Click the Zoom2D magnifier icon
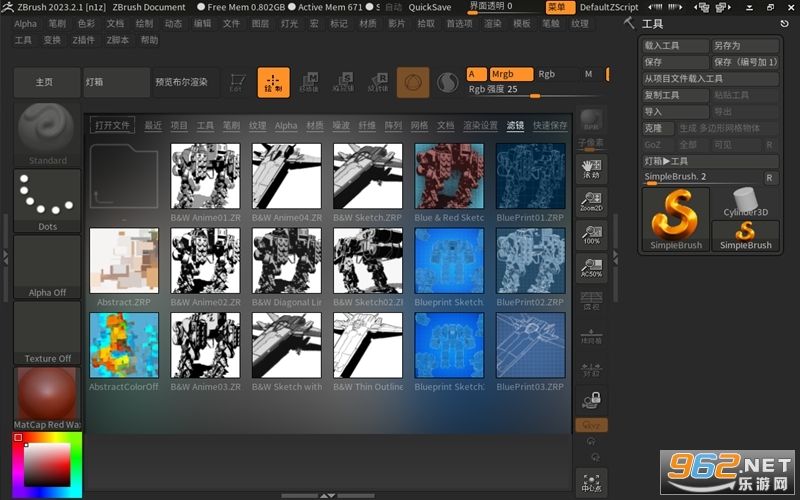800x500 pixels. click(591, 202)
